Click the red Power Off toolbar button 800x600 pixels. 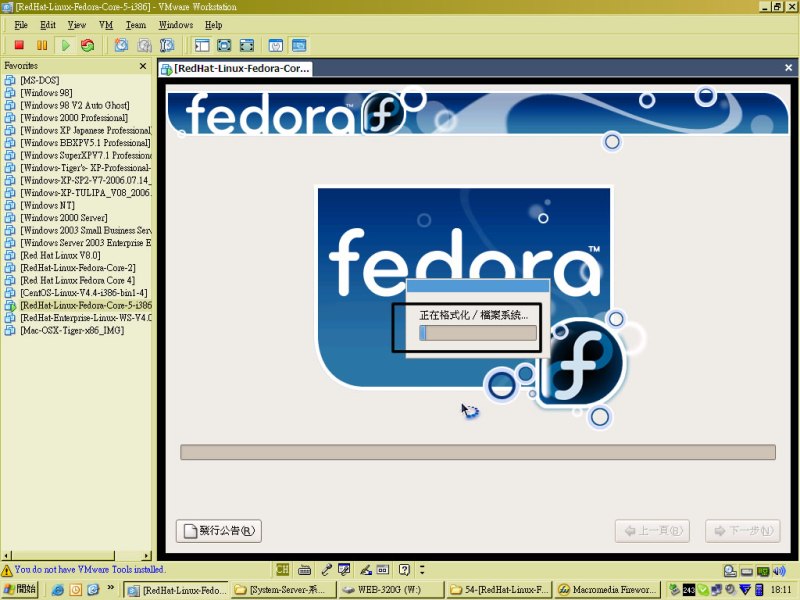[19, 45]
